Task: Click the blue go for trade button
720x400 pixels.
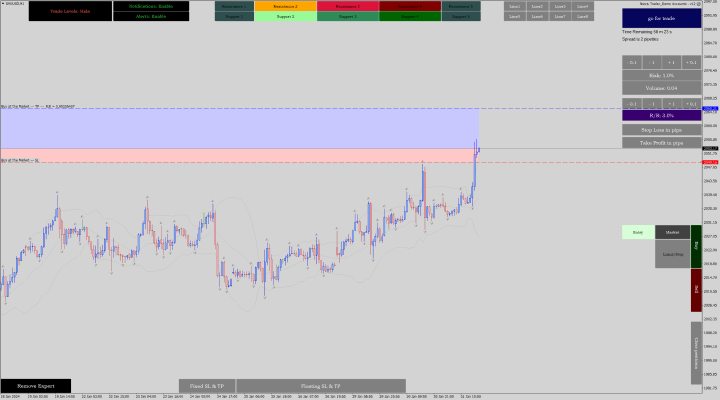Action: [655, 19]
